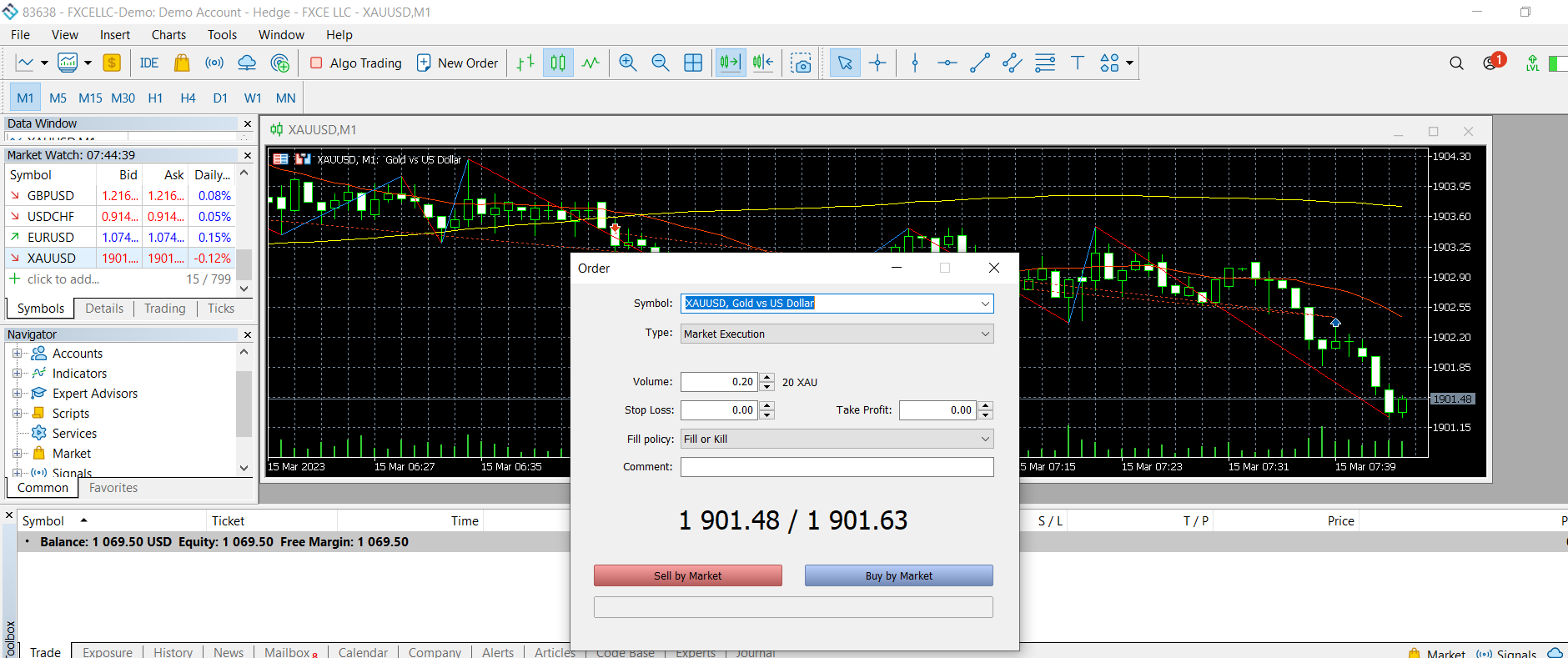
Task: Pick the text label tool
Action: (x=1077, y=63)
